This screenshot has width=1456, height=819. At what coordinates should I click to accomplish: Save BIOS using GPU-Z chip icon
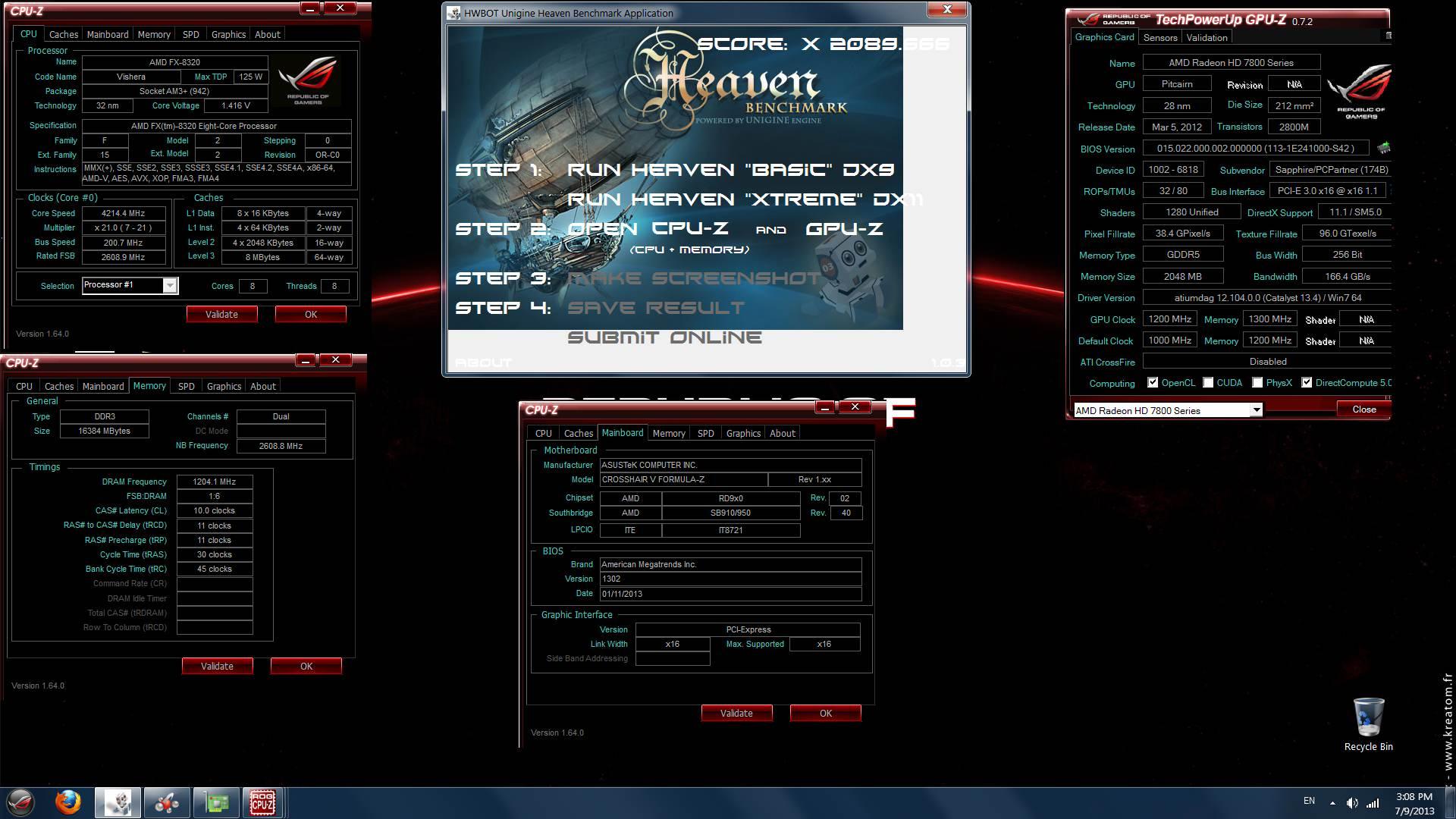tap(1383, 148)
